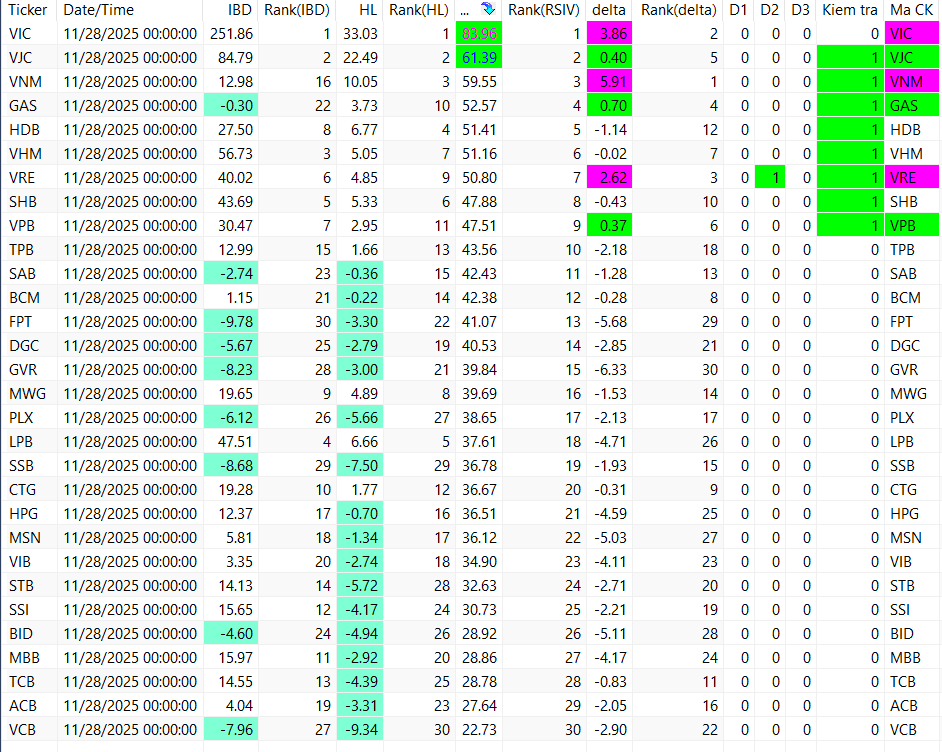The image size is (942, 752).
Task: Select BID in the Ticker column
Action: click(21, 634)
